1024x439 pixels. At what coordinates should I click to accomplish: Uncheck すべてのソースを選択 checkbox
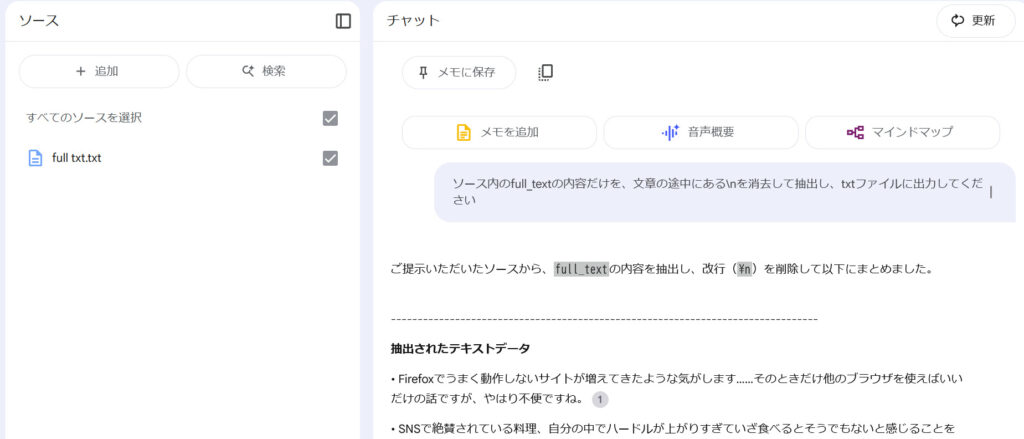[330, 118]
